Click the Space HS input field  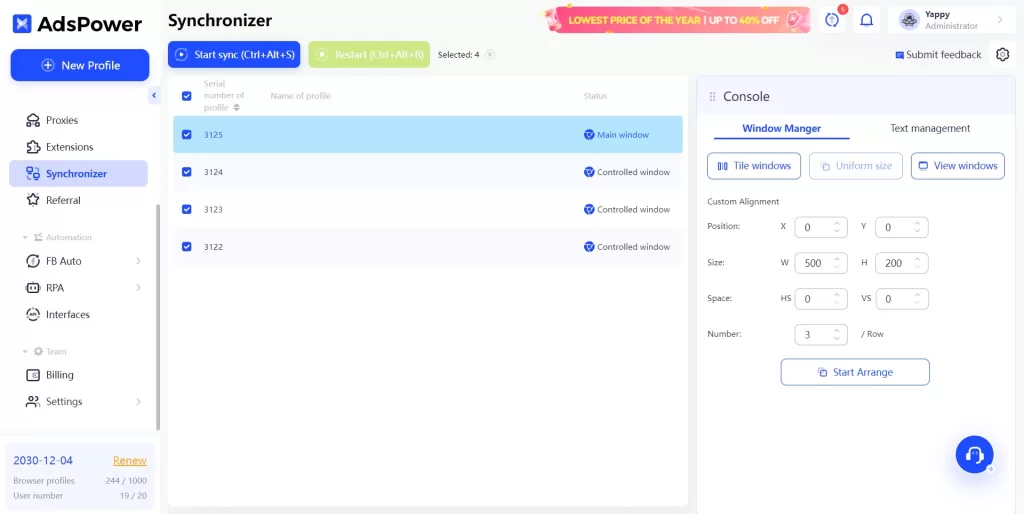pyautogui.click(x=821, y=299)
